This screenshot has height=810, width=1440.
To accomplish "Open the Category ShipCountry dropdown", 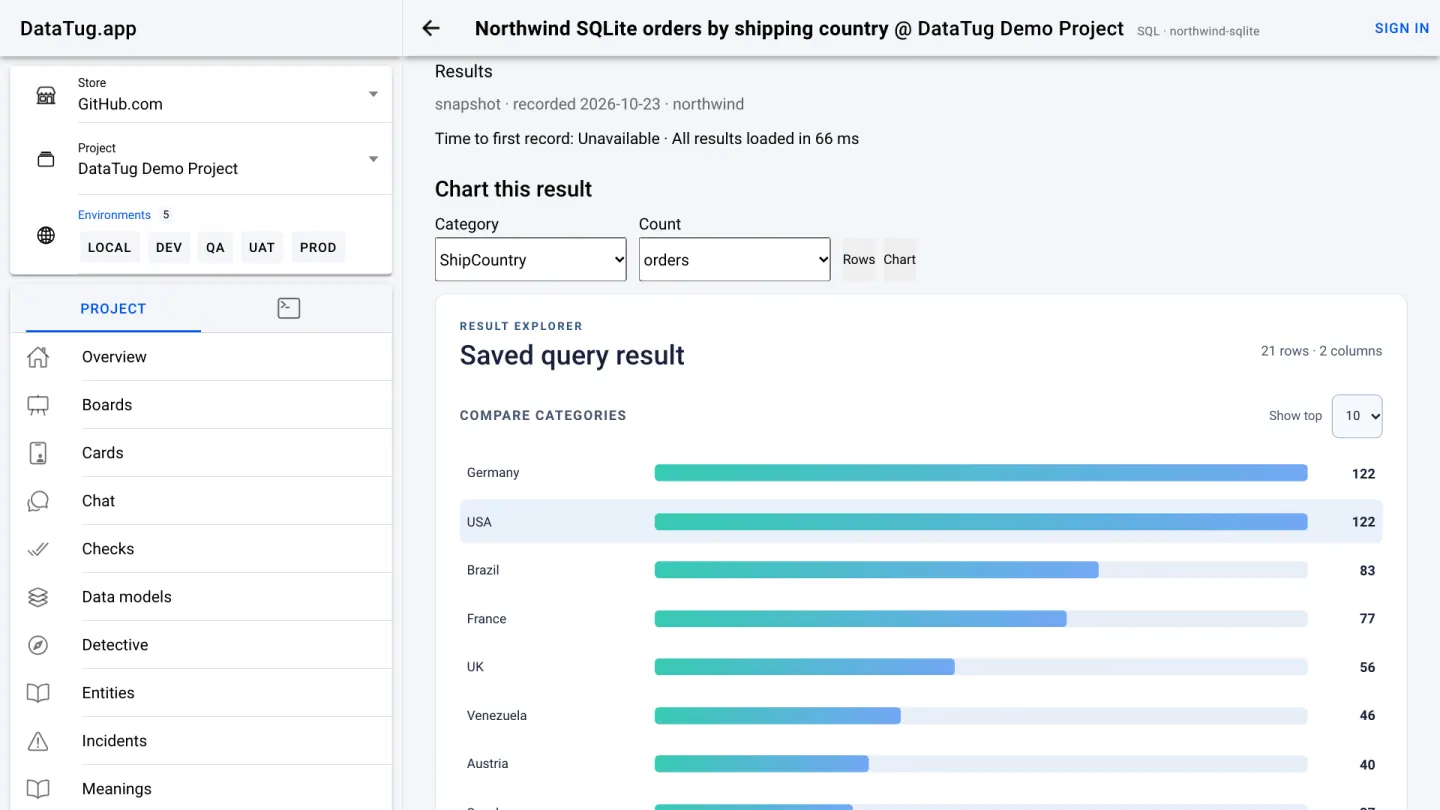I will tap(531, 259).
